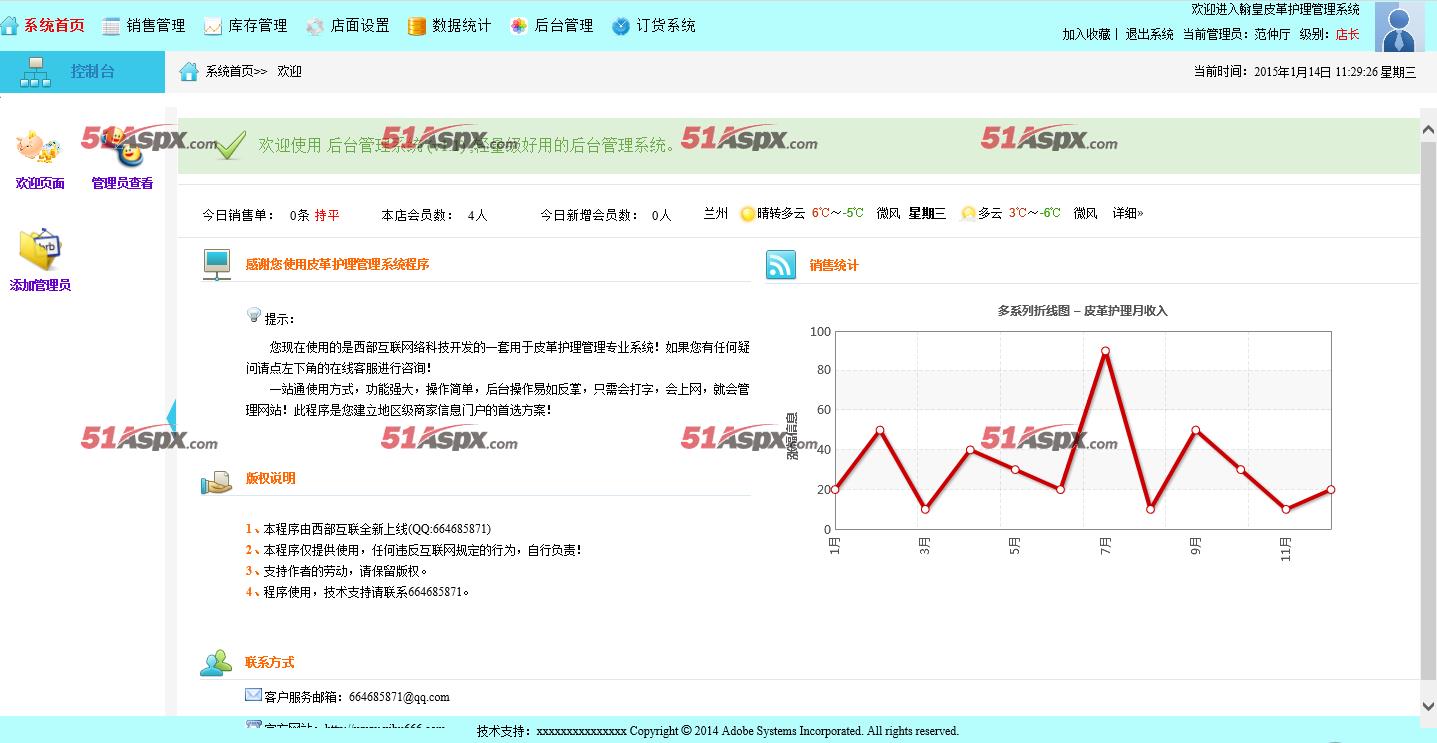
Task: Open 欢迎页面 sidebar icon
Action: tap(38, 148)
